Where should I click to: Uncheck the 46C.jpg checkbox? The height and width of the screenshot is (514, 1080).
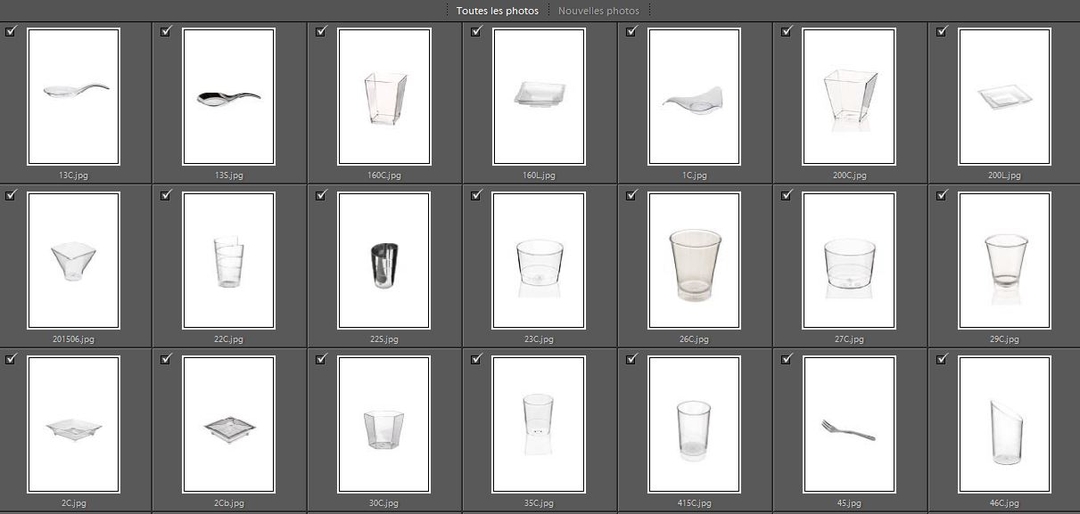[942, 358]
